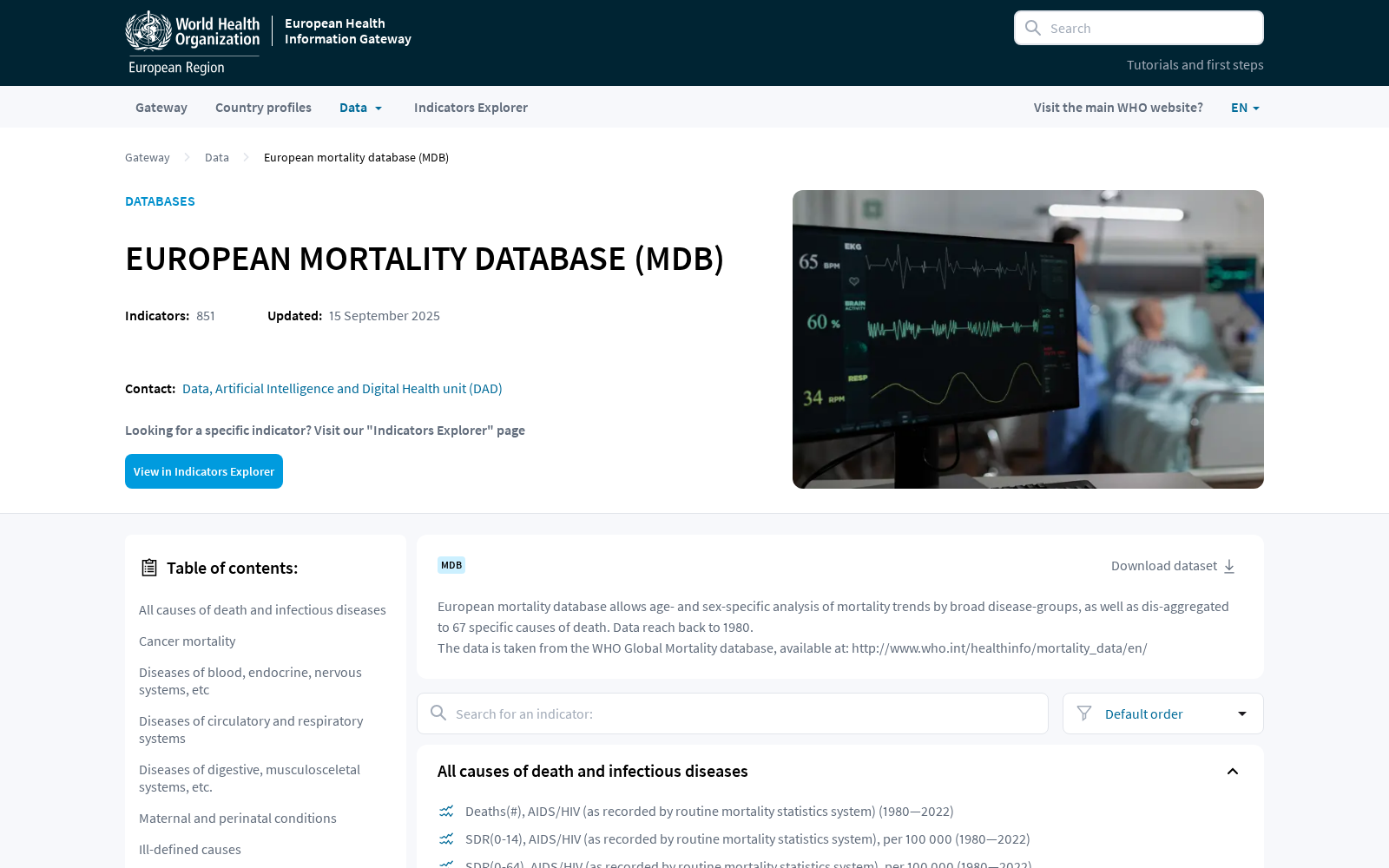Screen dimensions: 1389x868
Task: Jump to All causes of death contents entry
Action: point(262,610)
